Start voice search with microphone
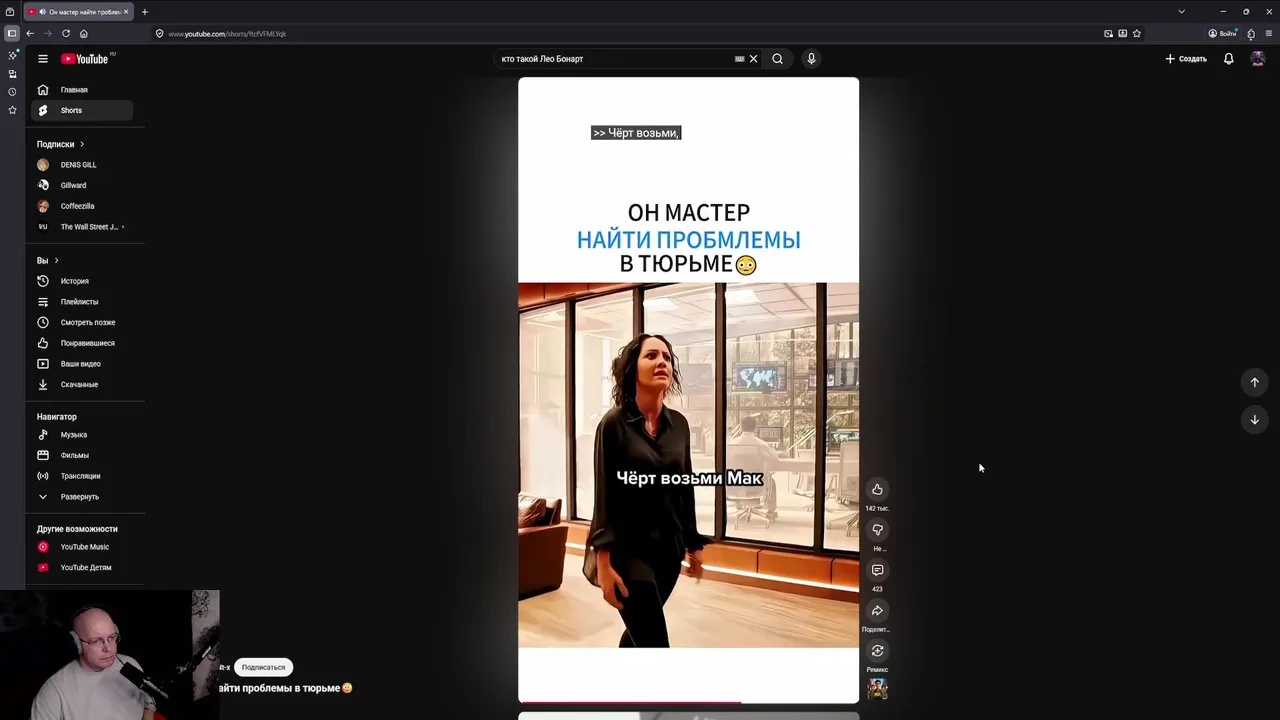The width and height of the screenshot is (1280, 720). point(811,59)
